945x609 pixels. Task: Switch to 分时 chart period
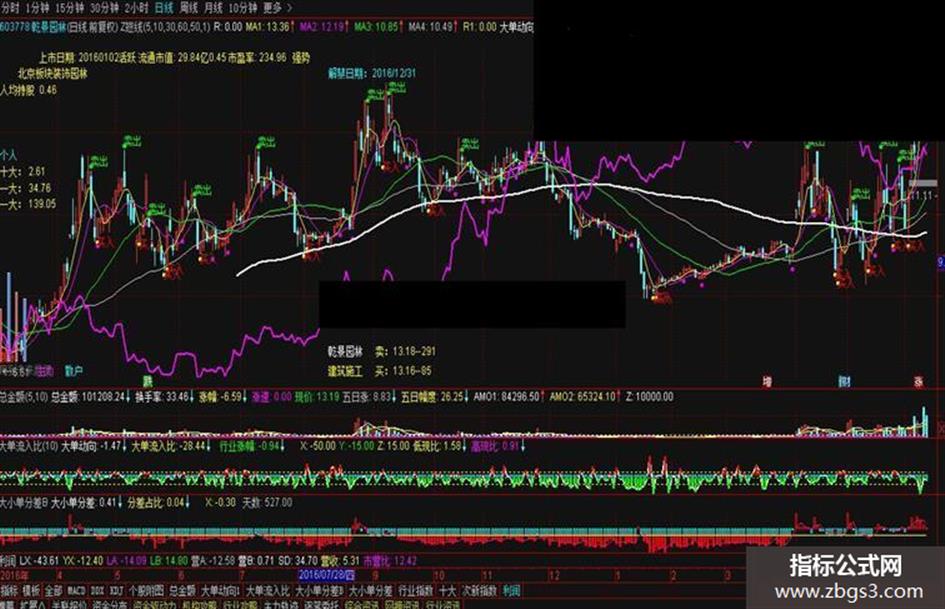pyautogui.click(x=10, y=8)
